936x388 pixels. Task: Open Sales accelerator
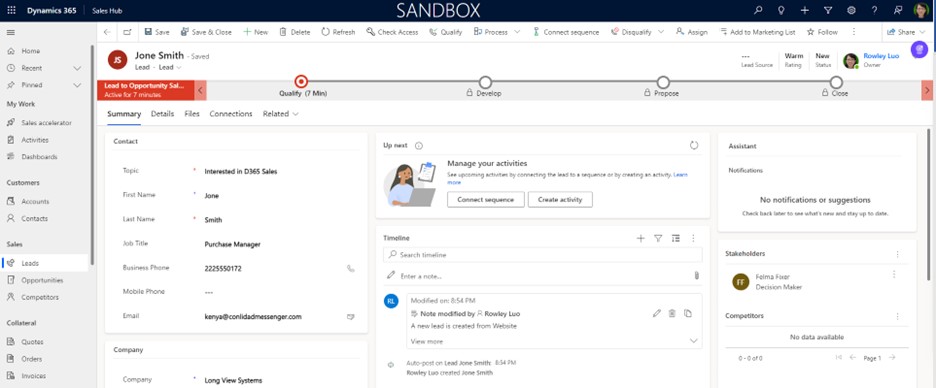pos(45,123)
